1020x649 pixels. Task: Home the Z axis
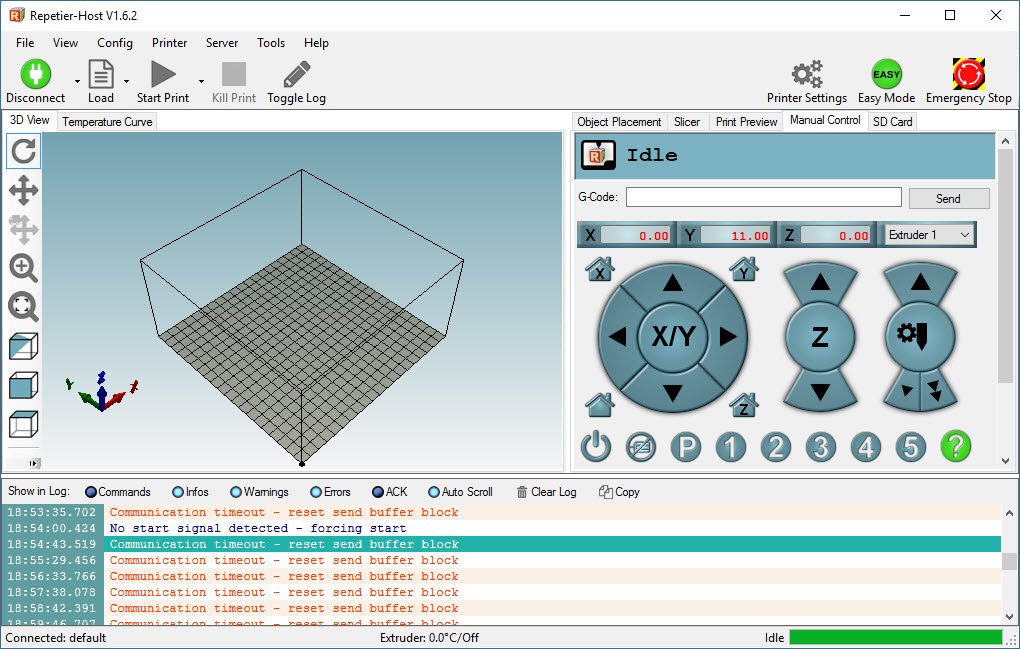744,404
